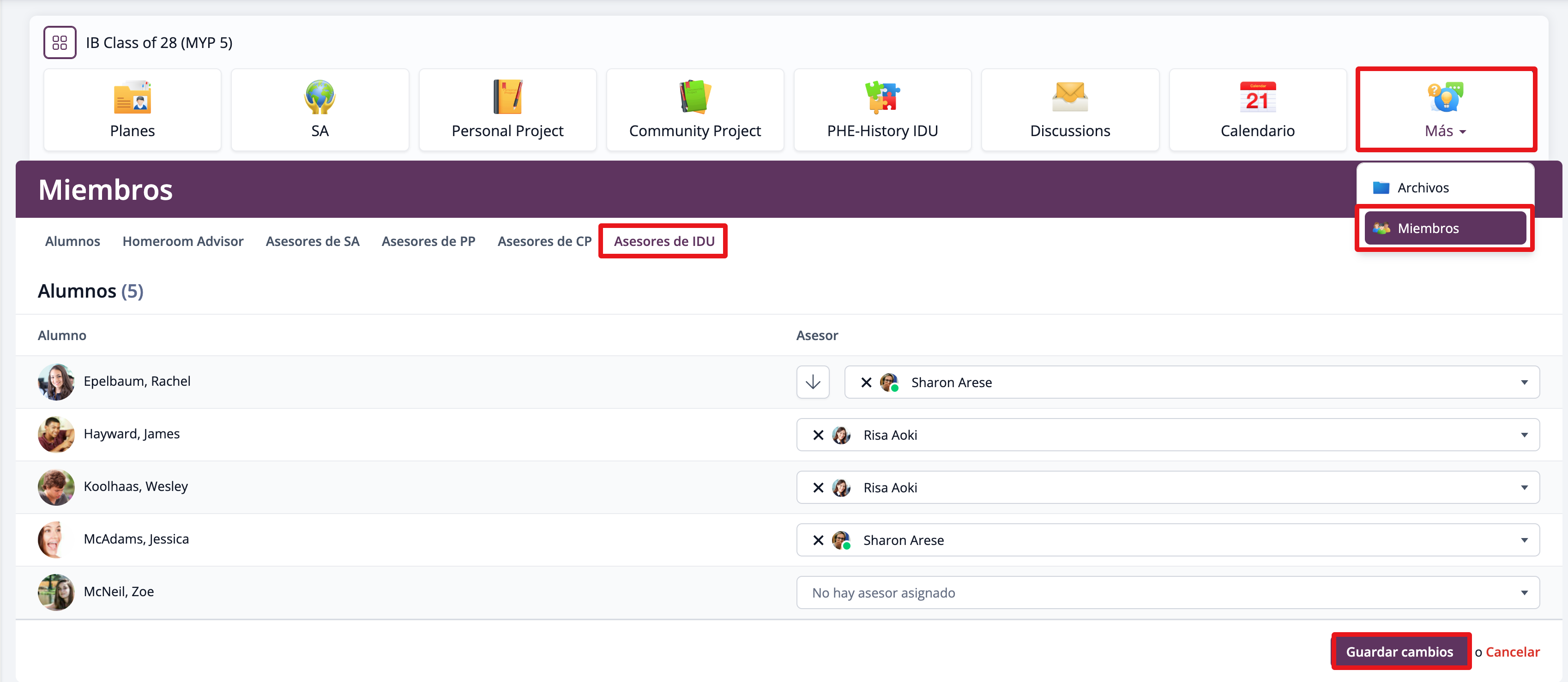
Task: Expand the advisor dropdown for Koolhaas, Wesley
Action: [1524, 487]
